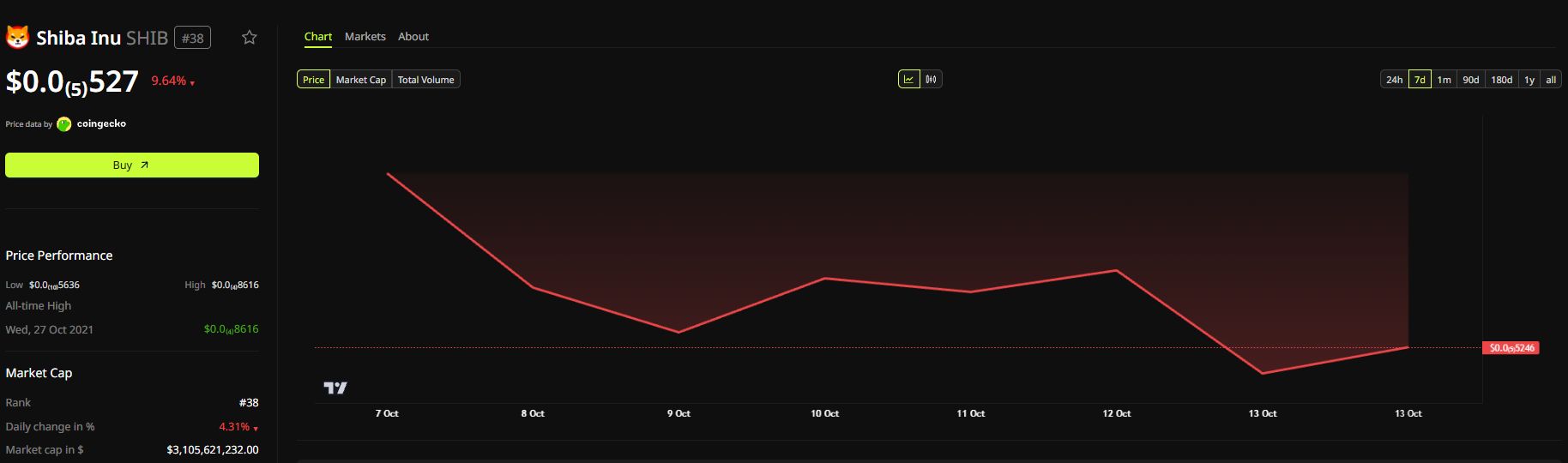Viewport: 1568px width, 463px height.
Task: Set chart range to 90d
Action: pyautogui.click(x=1471, y=80)
